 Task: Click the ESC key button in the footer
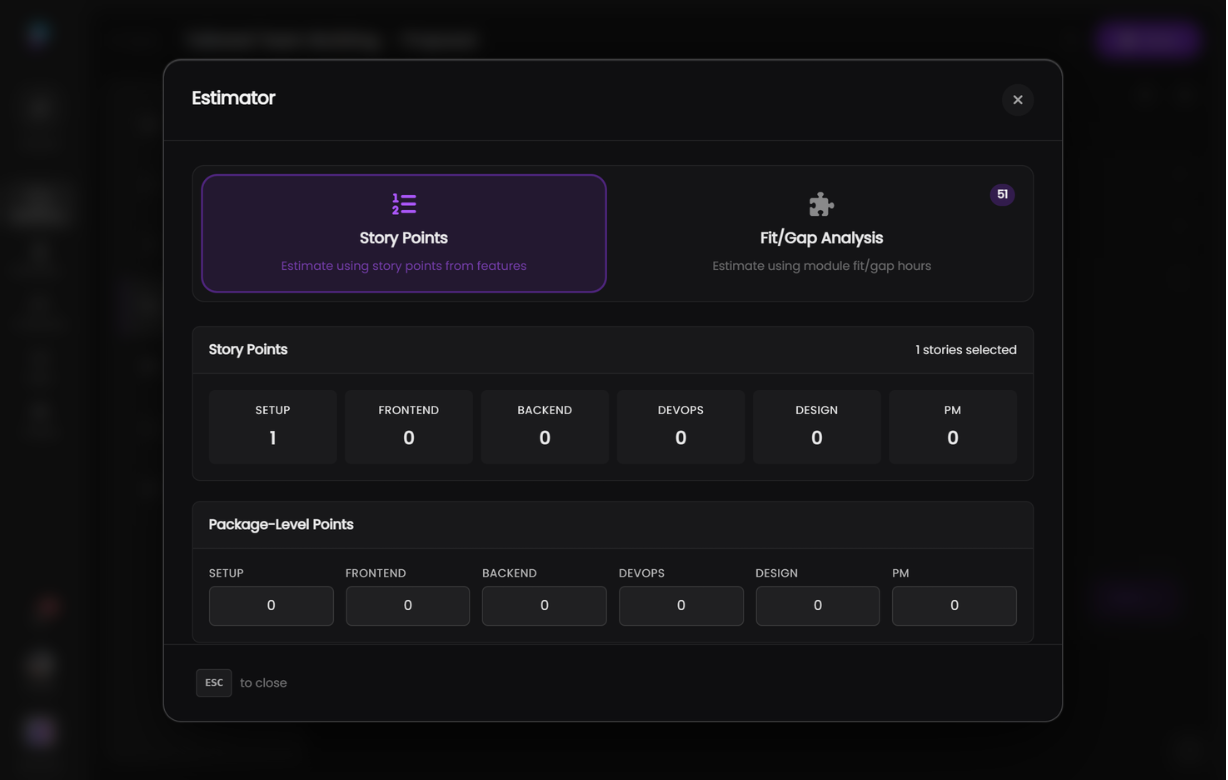[213, 683]
